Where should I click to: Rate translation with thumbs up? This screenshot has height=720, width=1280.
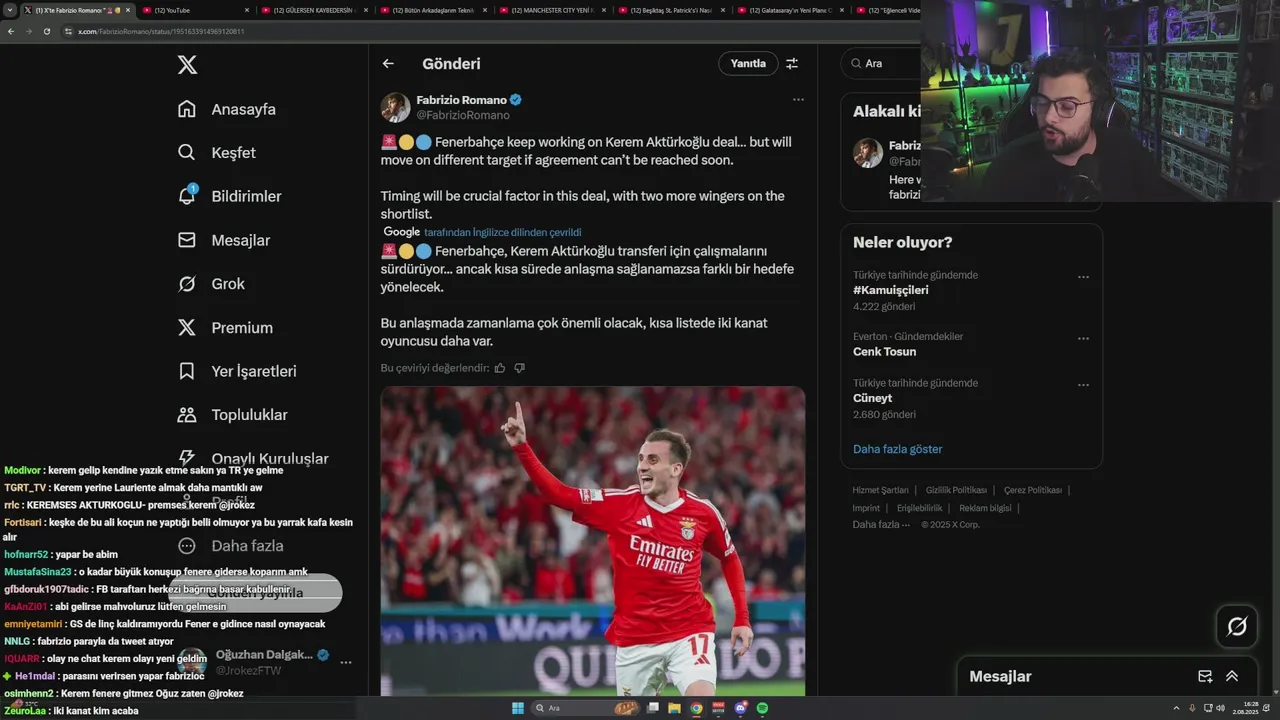(x=500, y=368)
